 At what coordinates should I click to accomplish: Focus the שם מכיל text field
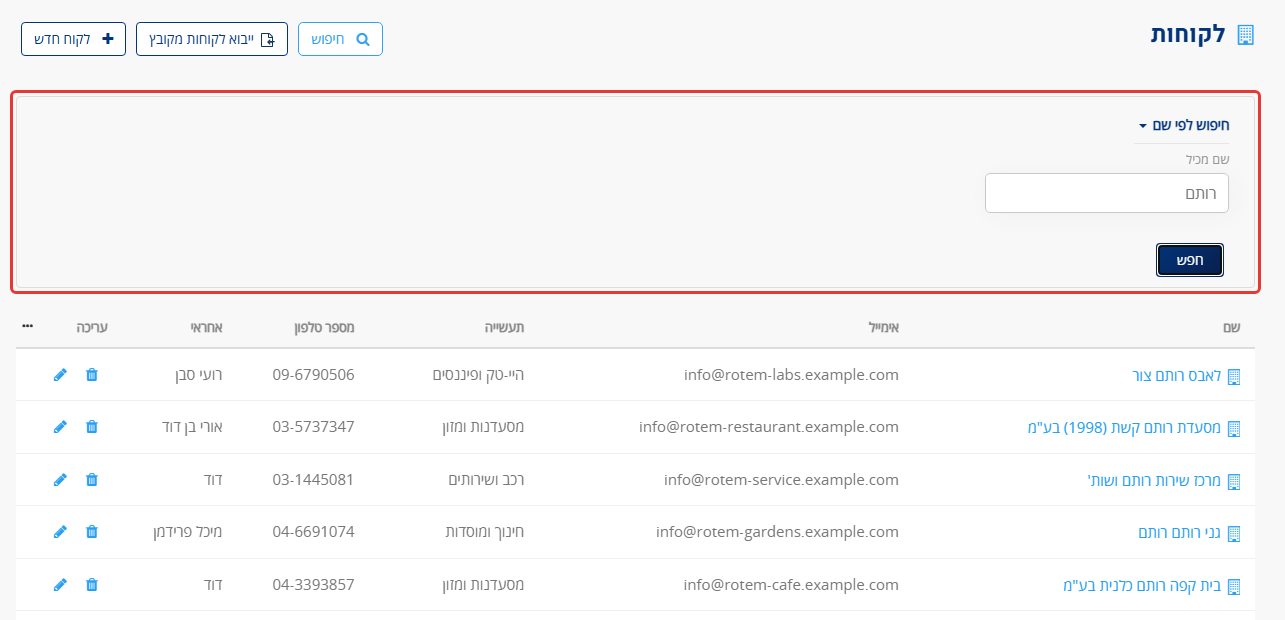point(1107,193)
